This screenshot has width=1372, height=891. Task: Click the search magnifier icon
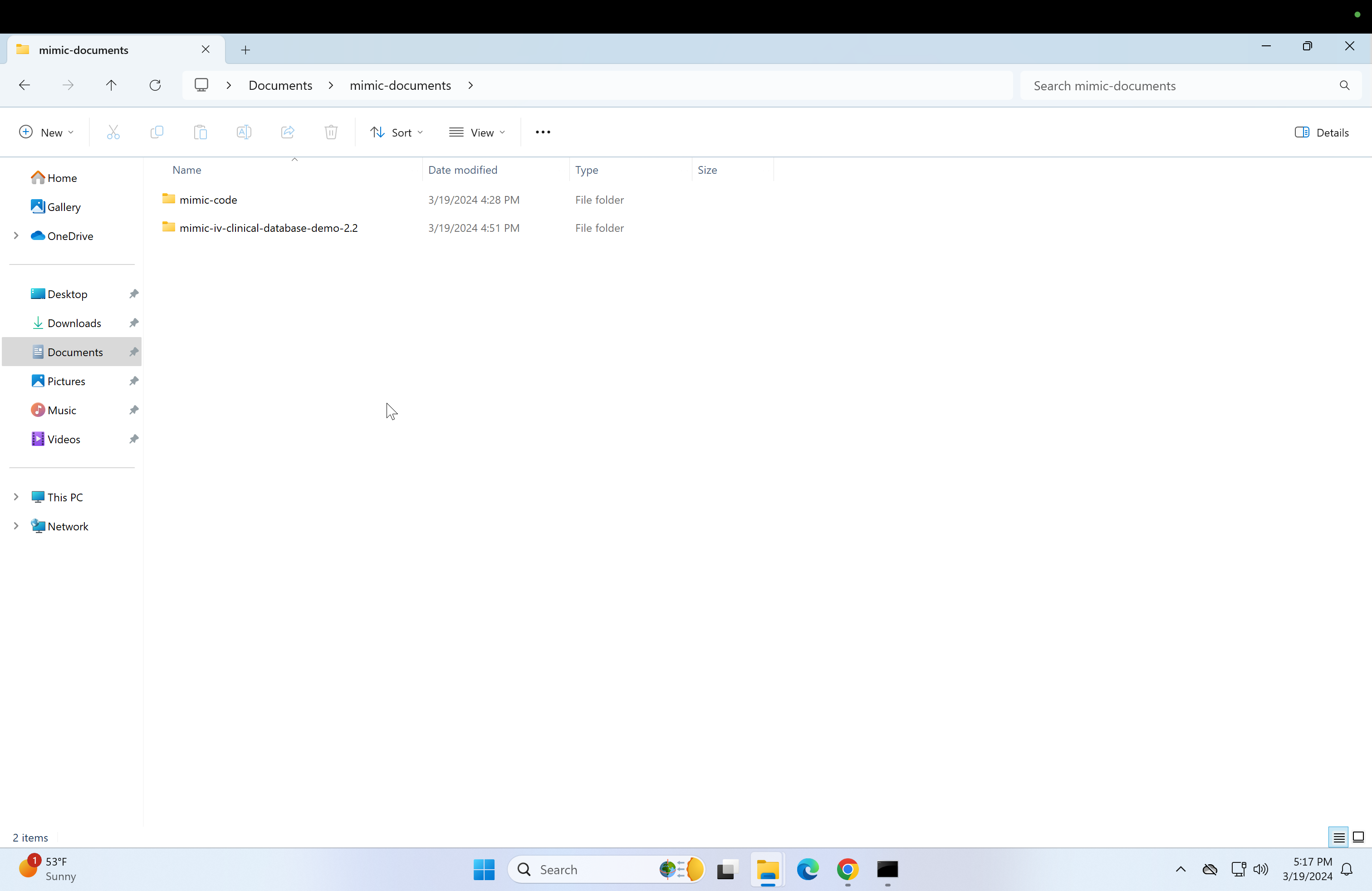pos(1344,86)
